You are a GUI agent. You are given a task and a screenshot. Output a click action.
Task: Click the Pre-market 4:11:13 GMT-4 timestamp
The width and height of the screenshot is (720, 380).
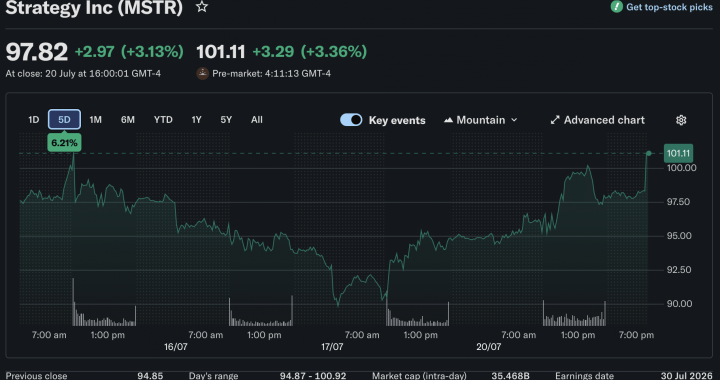pyautogui.click(x=271, y=73)
